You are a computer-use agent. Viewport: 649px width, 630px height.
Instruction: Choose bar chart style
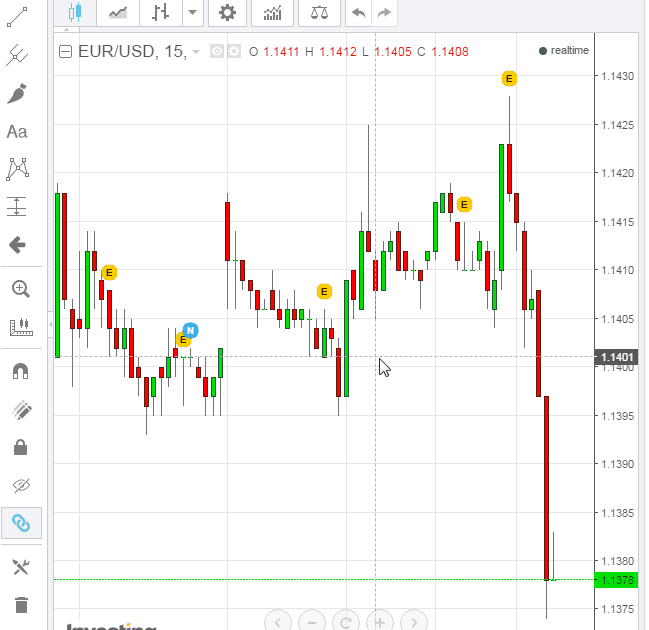161,13
